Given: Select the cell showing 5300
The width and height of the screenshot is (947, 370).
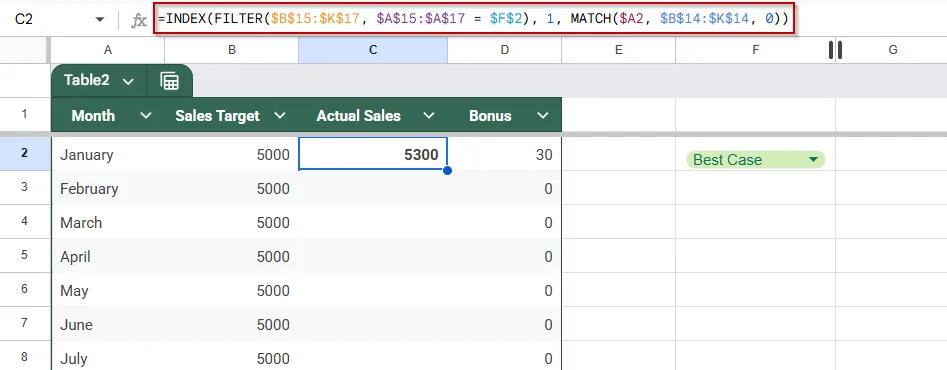Looking at the screenshot, I should click(373, 155).
